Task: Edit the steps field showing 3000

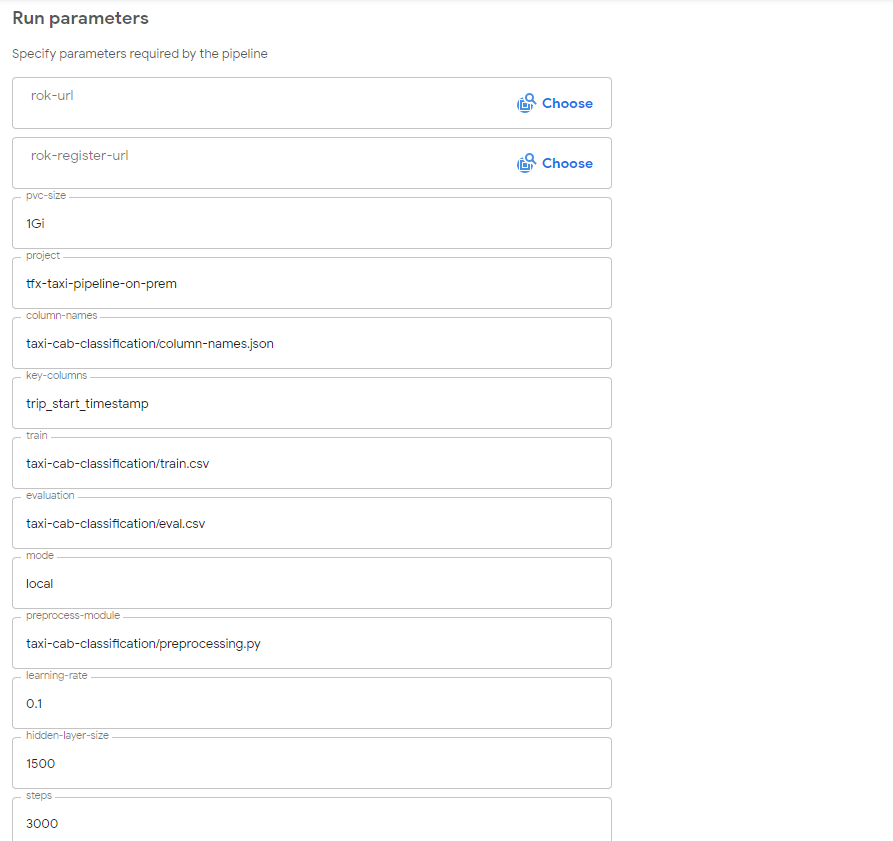Action: point(312,819)
